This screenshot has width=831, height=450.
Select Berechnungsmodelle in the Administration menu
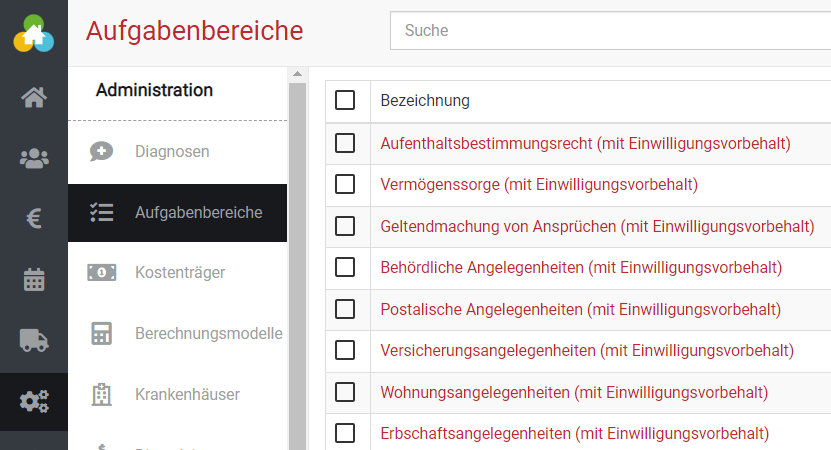208,333
